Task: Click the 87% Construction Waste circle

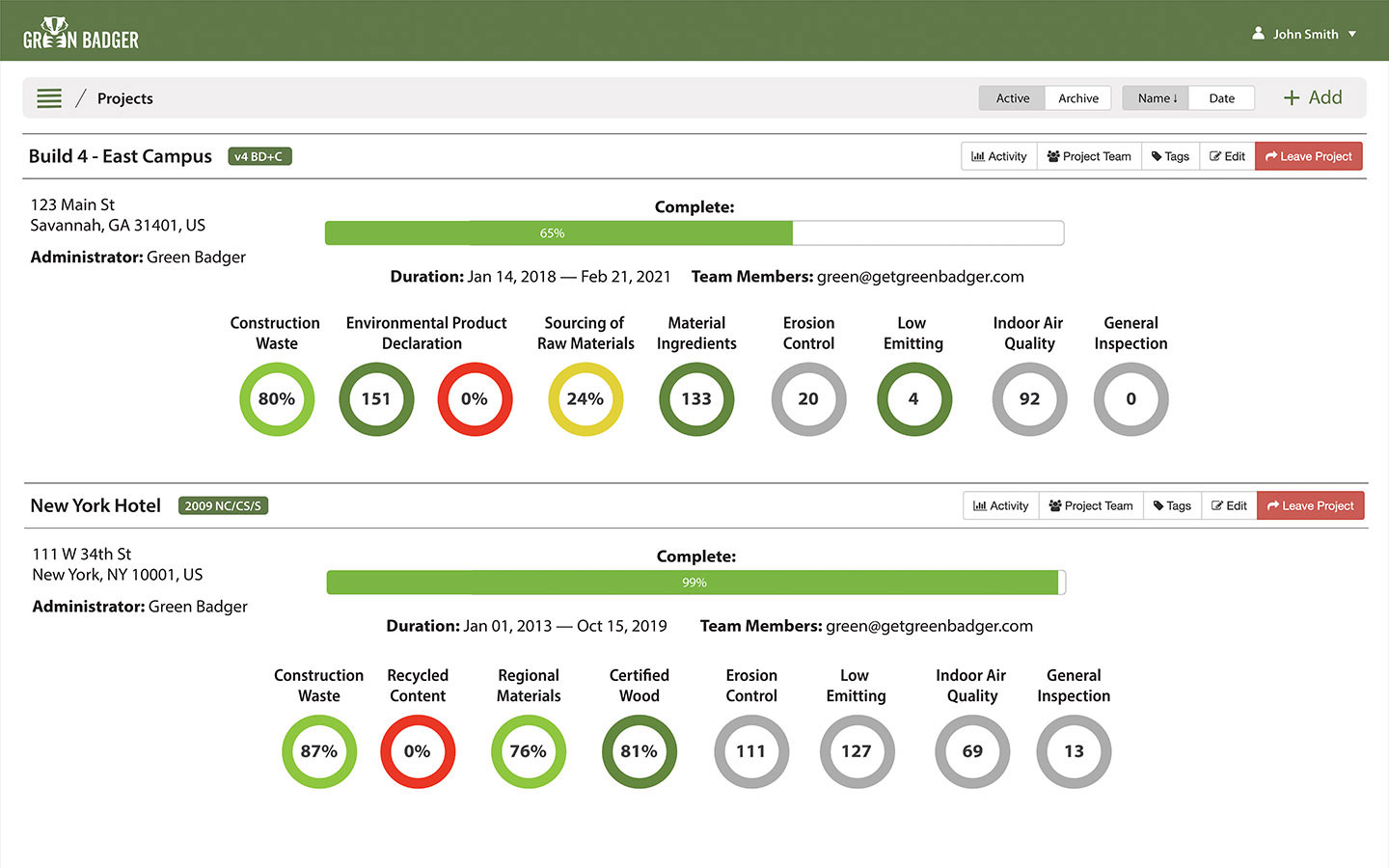Action: 319,751
